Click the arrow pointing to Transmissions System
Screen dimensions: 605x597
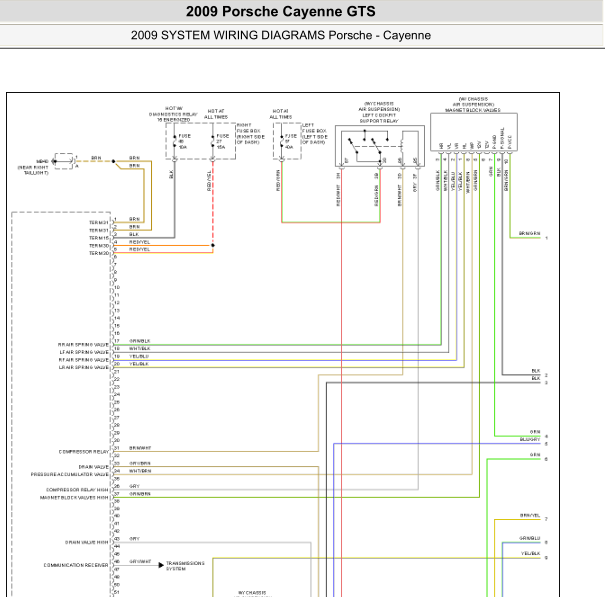tap(161, 565)
